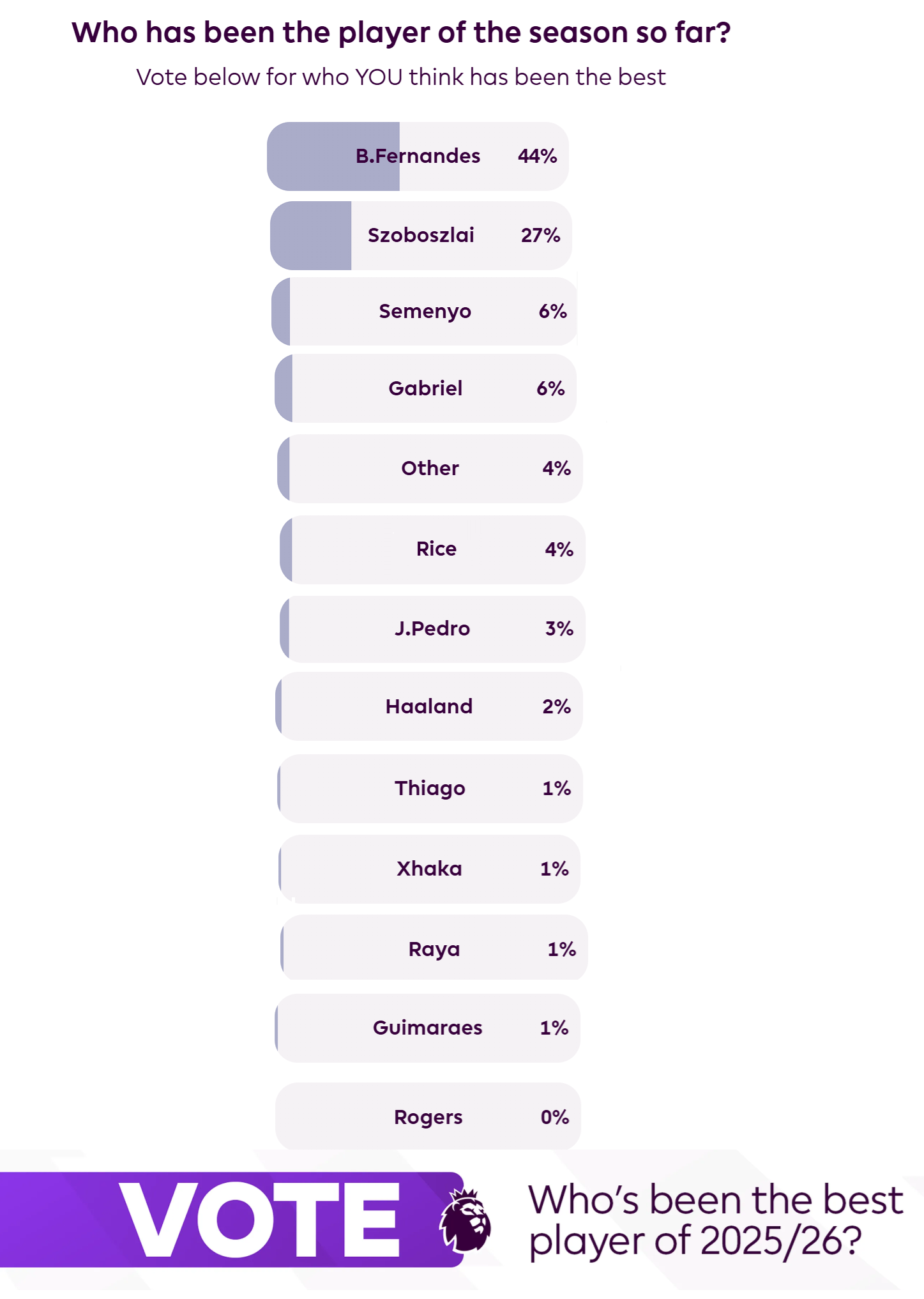Select Raya as best player
This screenshot has height=1299, width=924.
[x=434, y=949]
